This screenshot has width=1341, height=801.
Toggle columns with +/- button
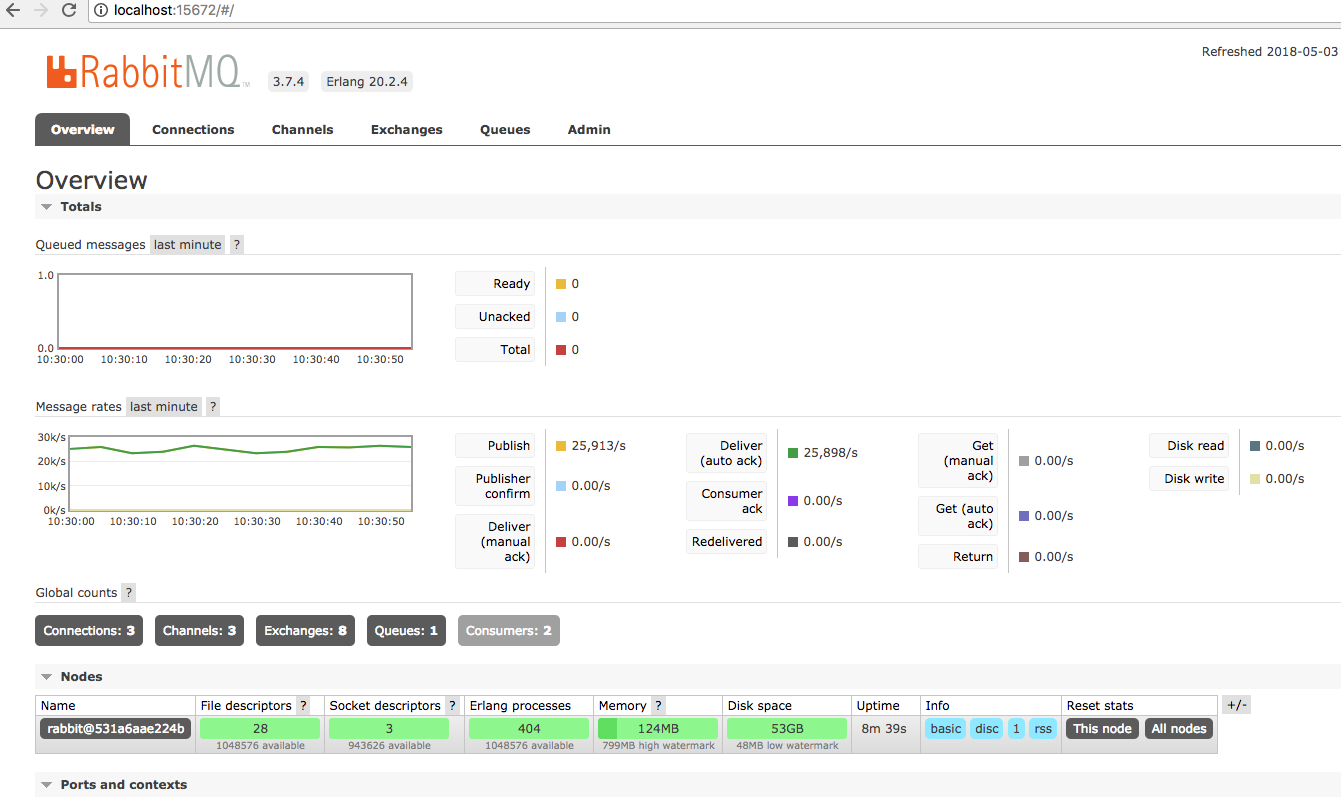pos(1236,705)
